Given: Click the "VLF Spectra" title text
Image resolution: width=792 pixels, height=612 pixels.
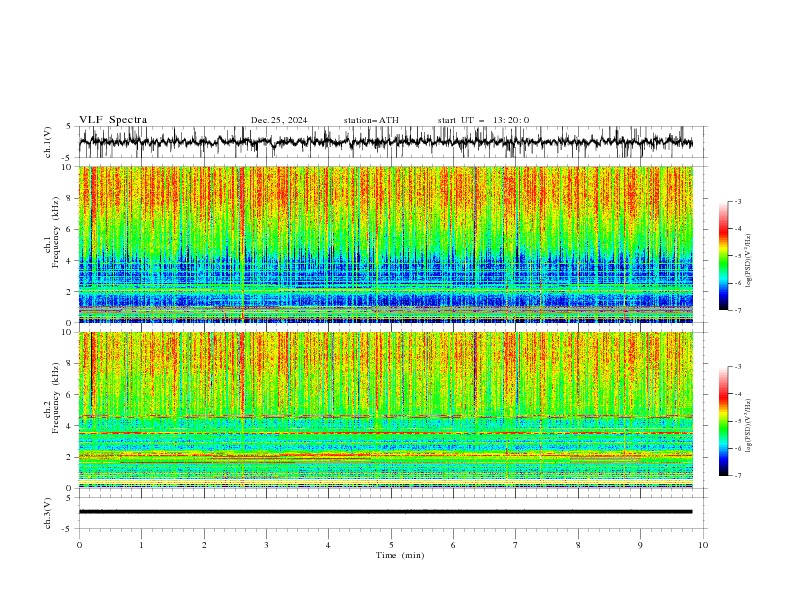Looking at the screenshot, I should [x=113, y=120].
